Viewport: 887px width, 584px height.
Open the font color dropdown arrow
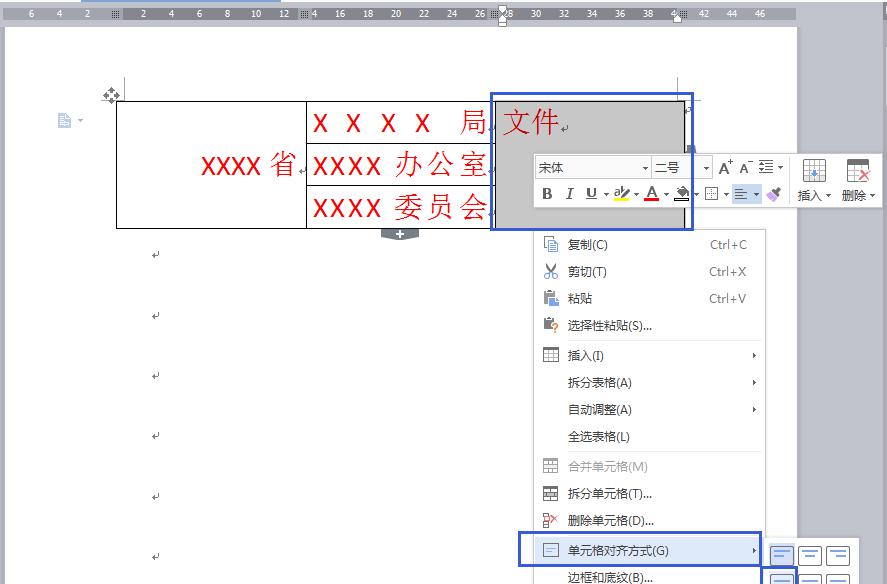point(666,195)
